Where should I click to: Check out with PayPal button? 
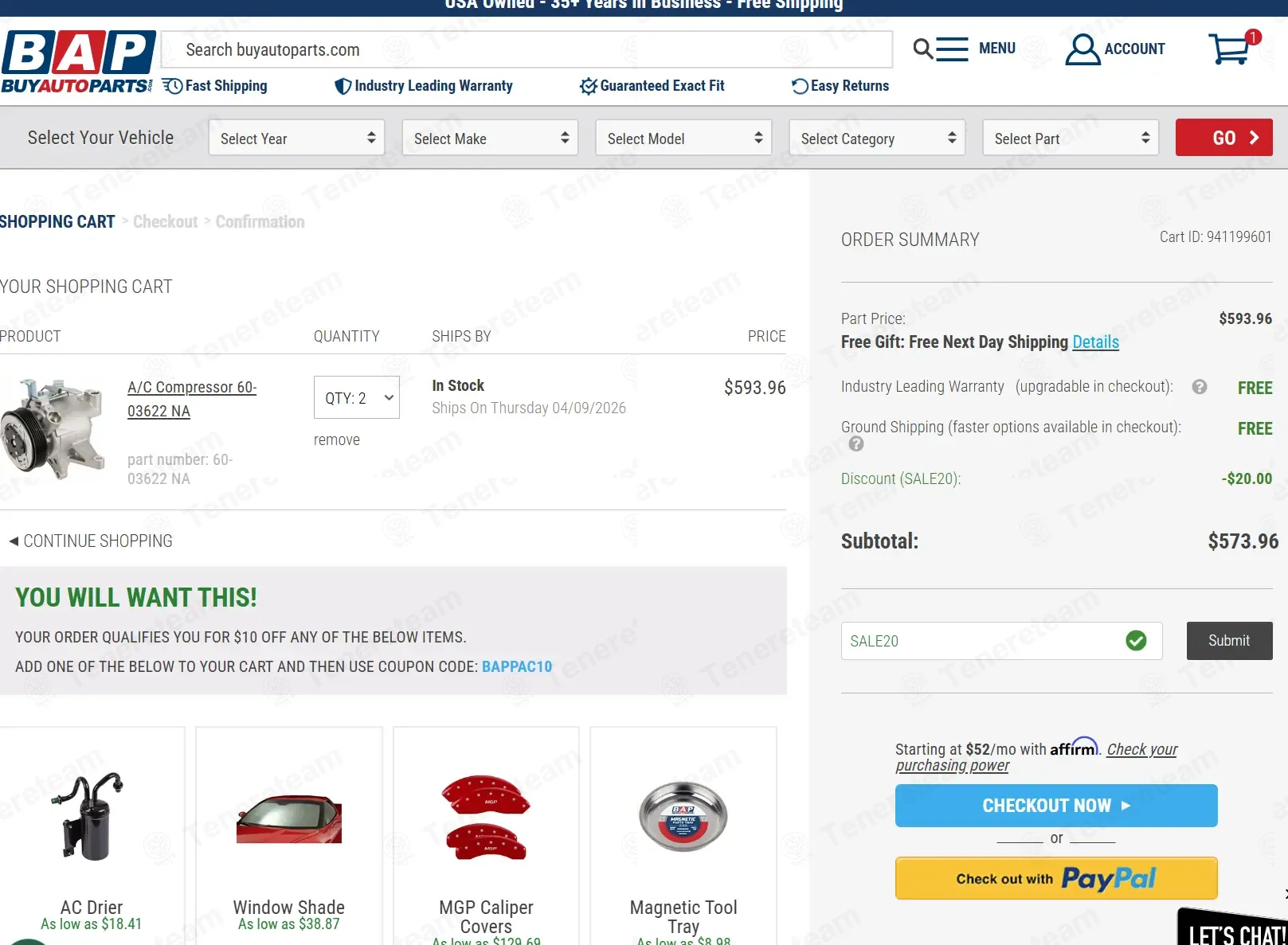(1056, 878)
